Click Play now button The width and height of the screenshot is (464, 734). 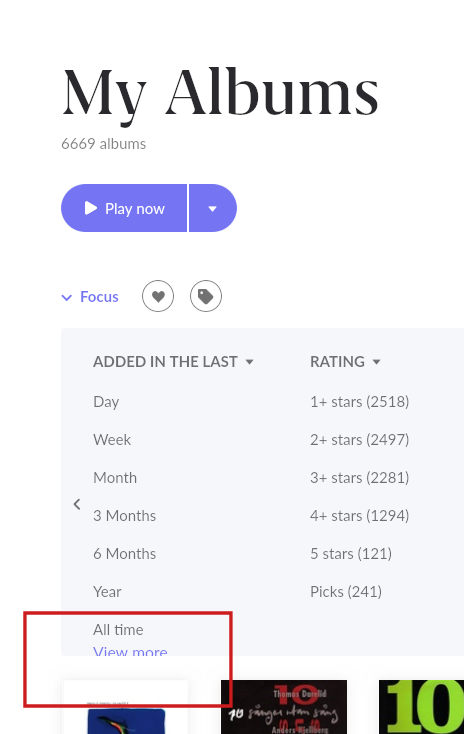[x=124, y=208]
